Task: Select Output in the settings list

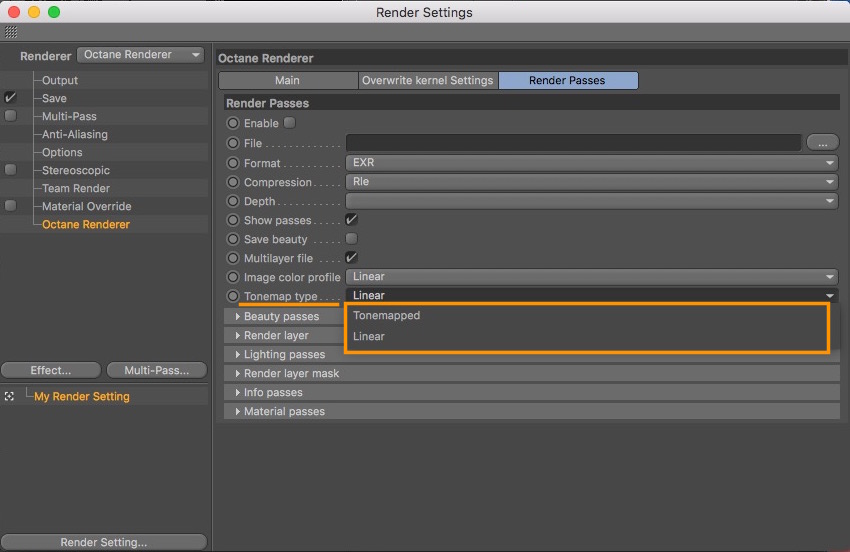Action: coord(60,80)
